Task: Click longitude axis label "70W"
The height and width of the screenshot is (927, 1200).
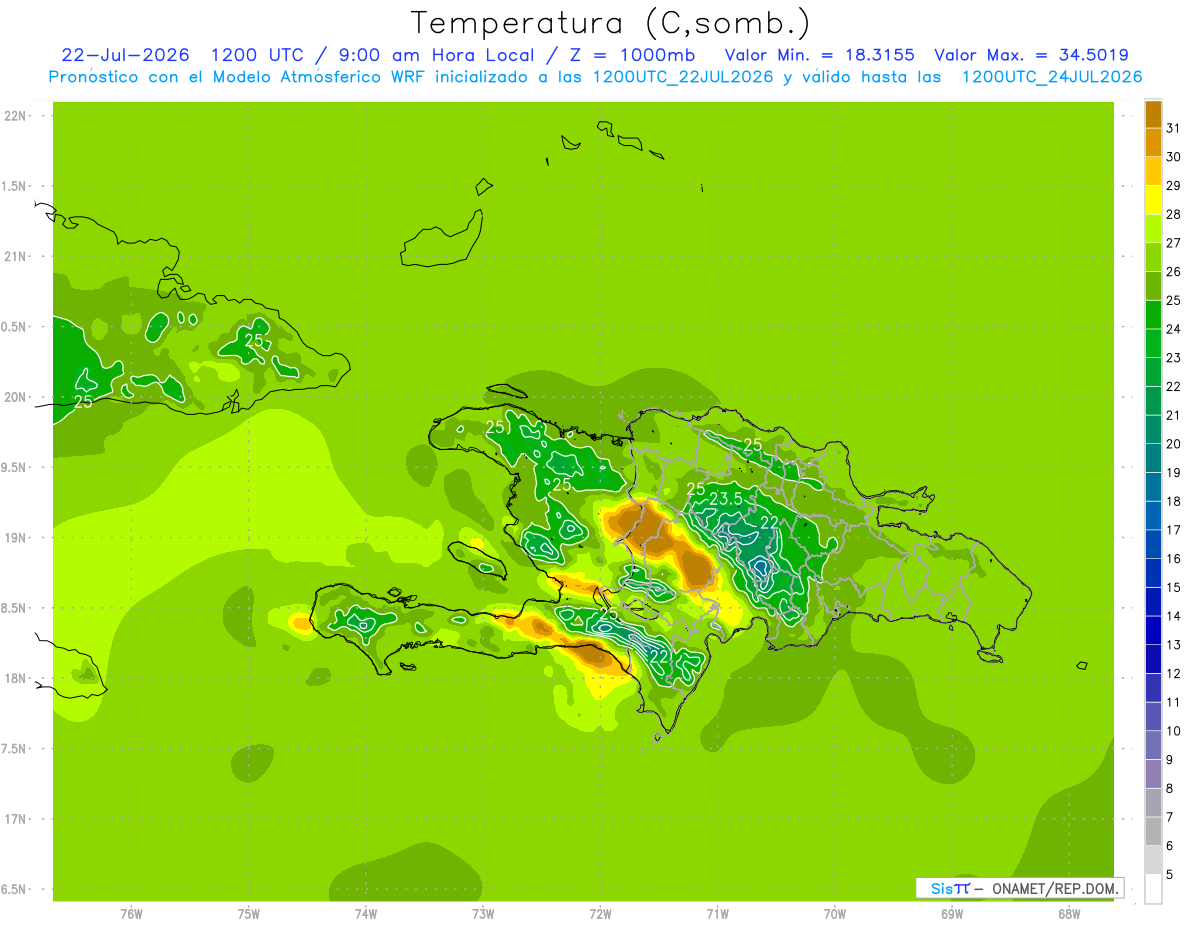Action: click(835, 914)
